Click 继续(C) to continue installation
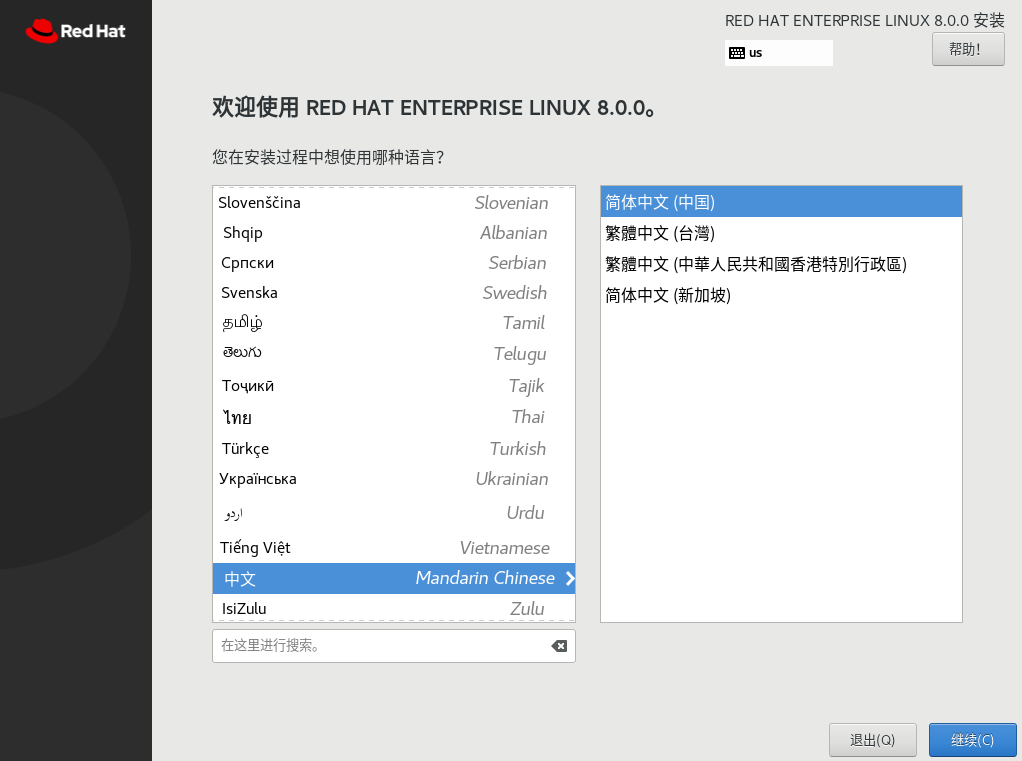Image resolution: width=1022 pixels, height=761 pixels. 971,739
